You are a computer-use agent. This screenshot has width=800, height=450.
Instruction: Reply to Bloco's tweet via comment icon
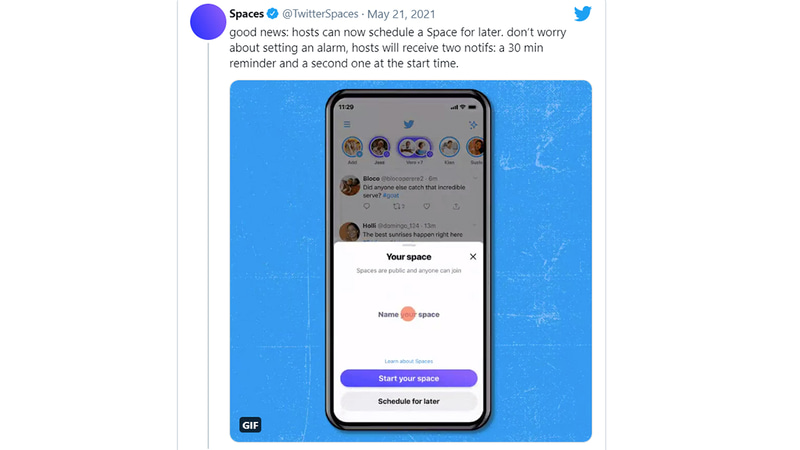[x=366, y=206]
